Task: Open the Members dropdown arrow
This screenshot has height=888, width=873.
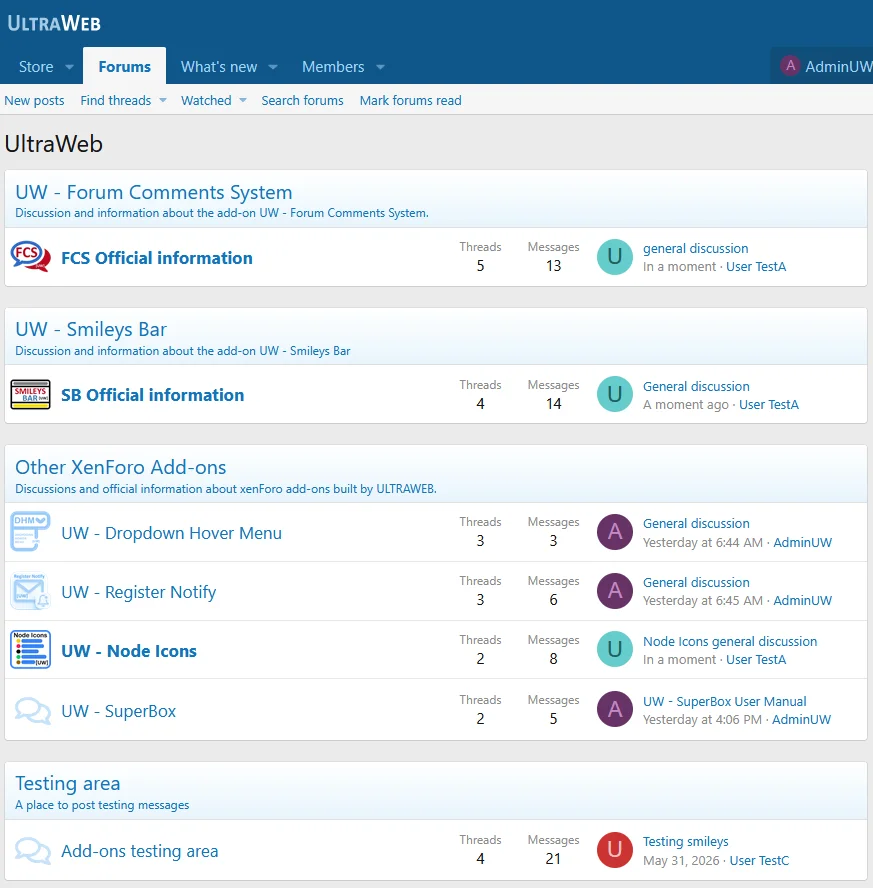Action: coord(380,67)
